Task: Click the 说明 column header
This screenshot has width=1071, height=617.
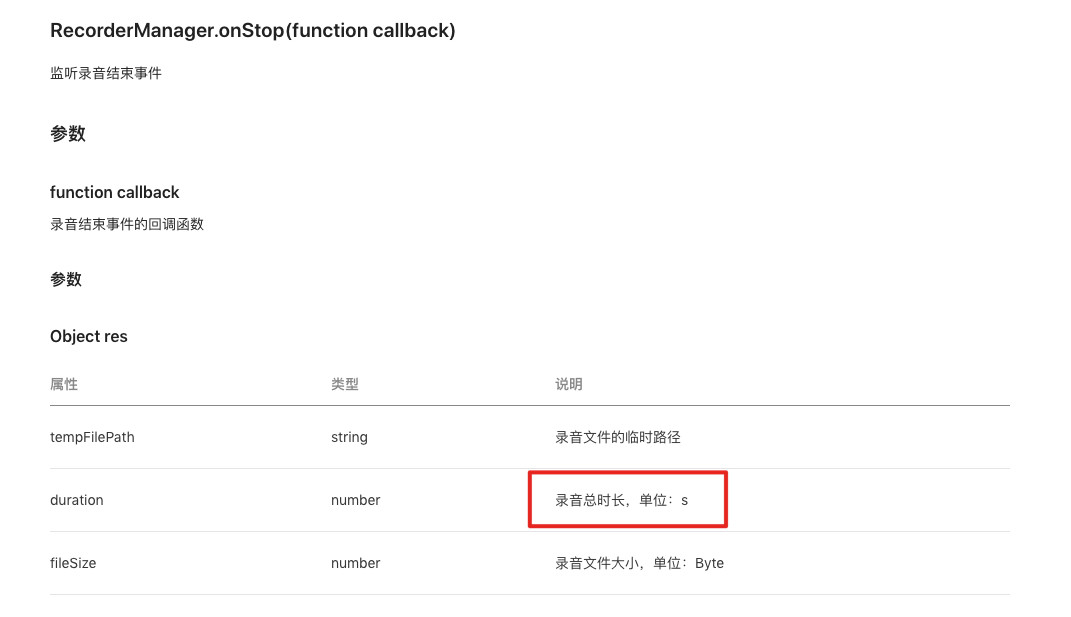Action: [x=569, y=384]
